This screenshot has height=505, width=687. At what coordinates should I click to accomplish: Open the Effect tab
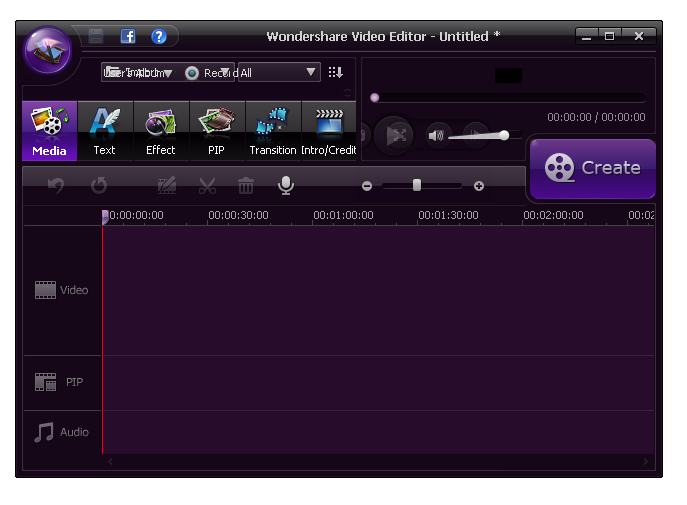pyautogui.click(x=161, y=131)
